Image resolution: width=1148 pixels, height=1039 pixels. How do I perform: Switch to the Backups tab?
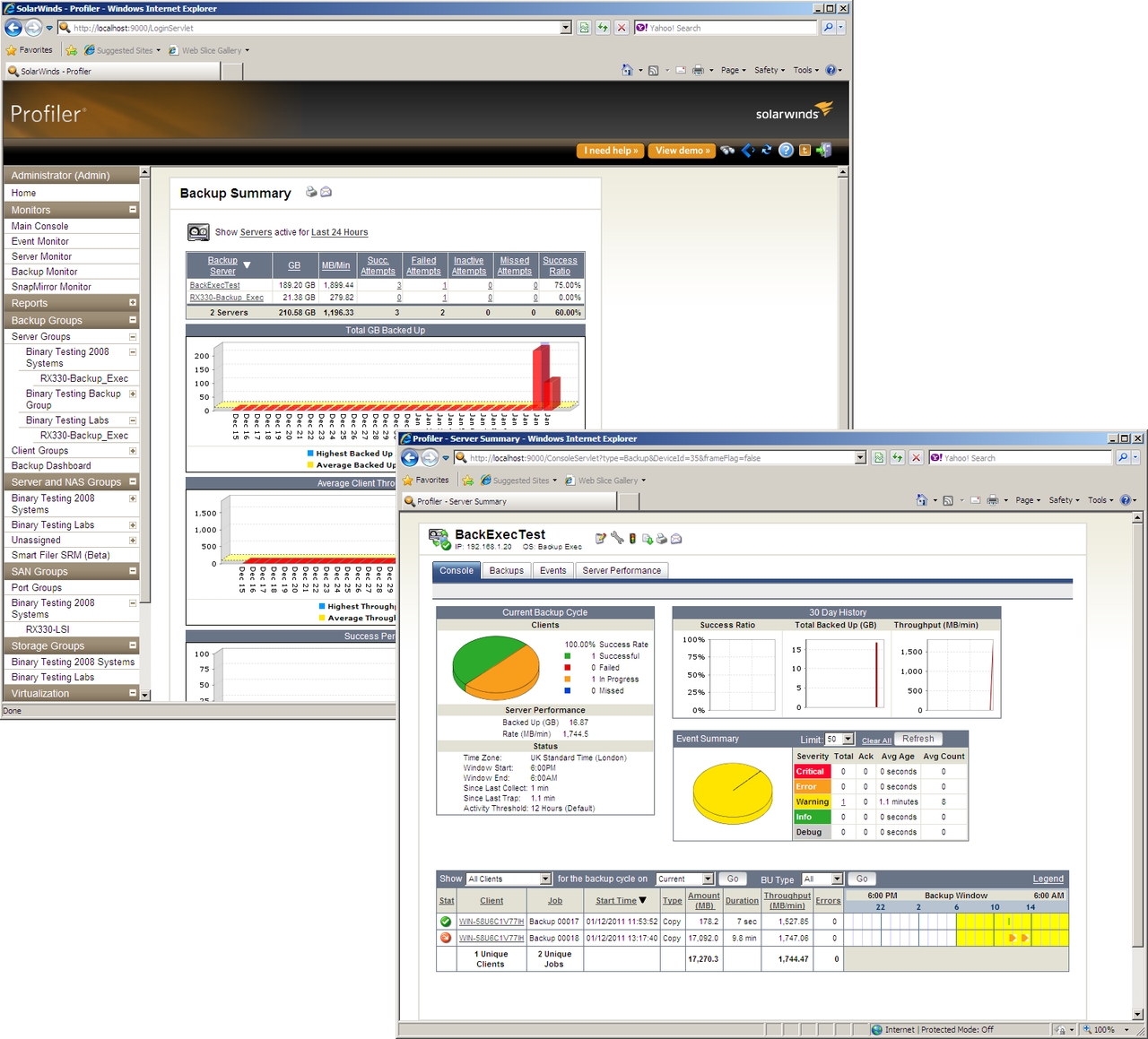(x=507, y=570)
